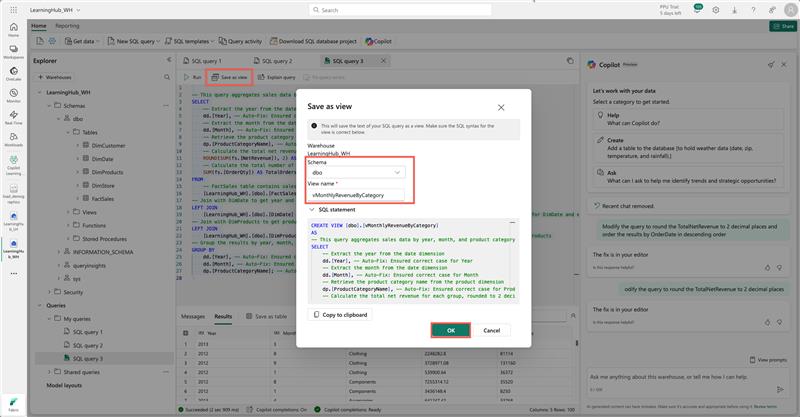
Task: Click the Copilot button in the ribbon
Action: click(379, 41)
